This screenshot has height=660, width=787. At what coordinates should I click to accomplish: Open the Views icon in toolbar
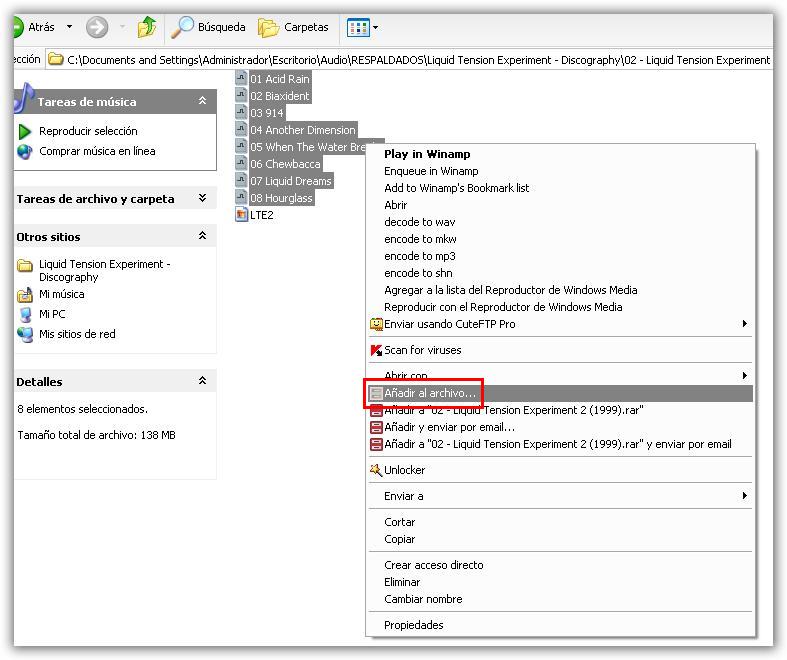(x=358, y=28)
